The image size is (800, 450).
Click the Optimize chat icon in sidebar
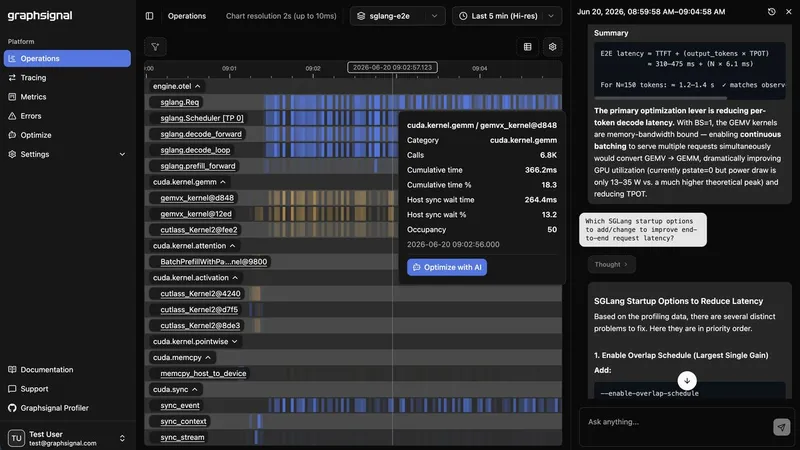coord(12,135)
